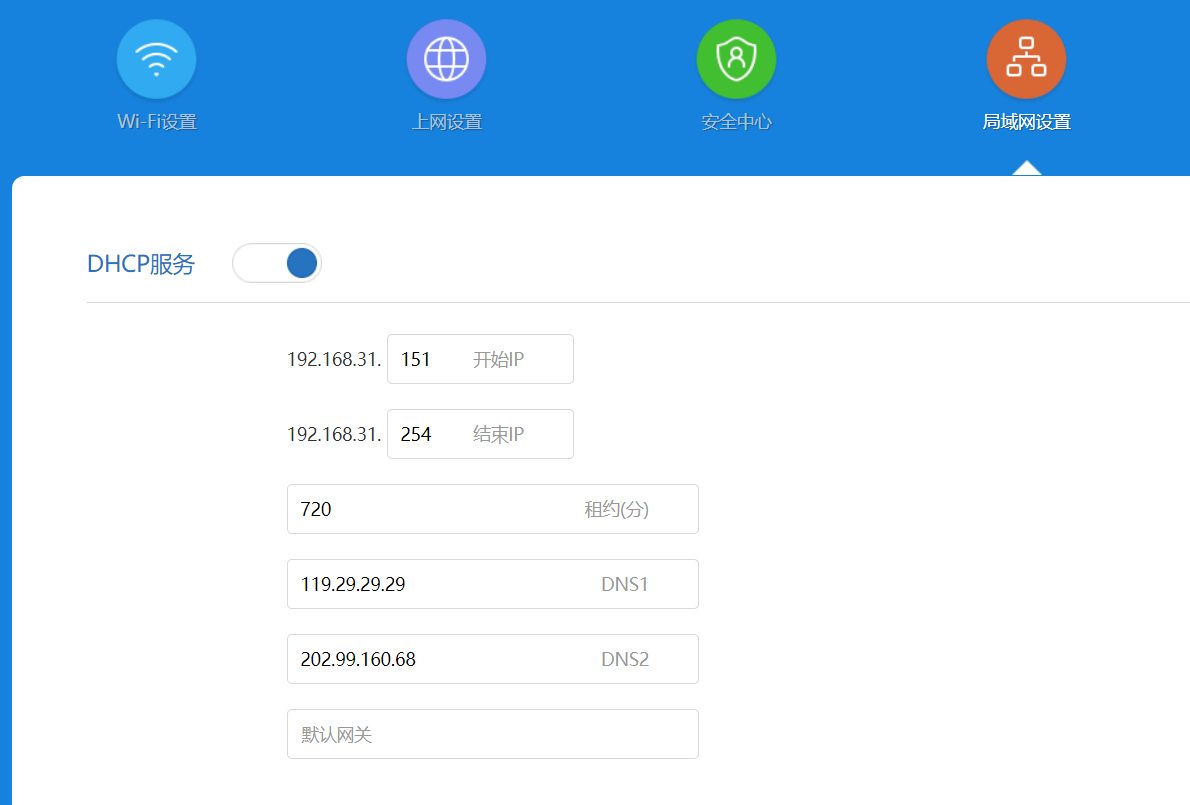
Task: Select the 局域网设置 label
Action: click(1026, 121)
